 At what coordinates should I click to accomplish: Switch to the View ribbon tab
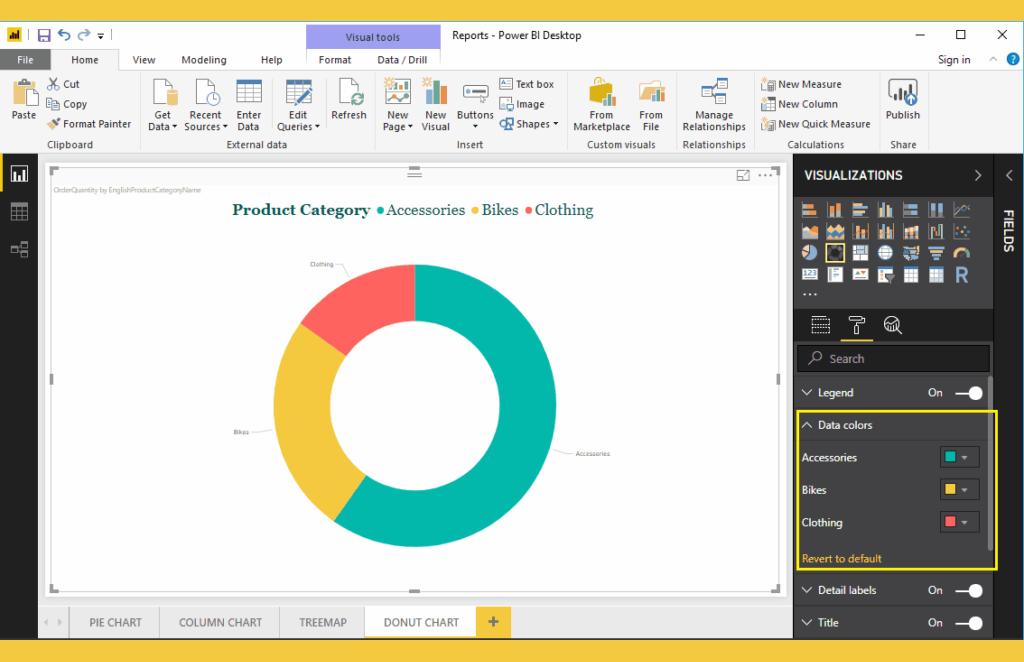tap(144, 59)
